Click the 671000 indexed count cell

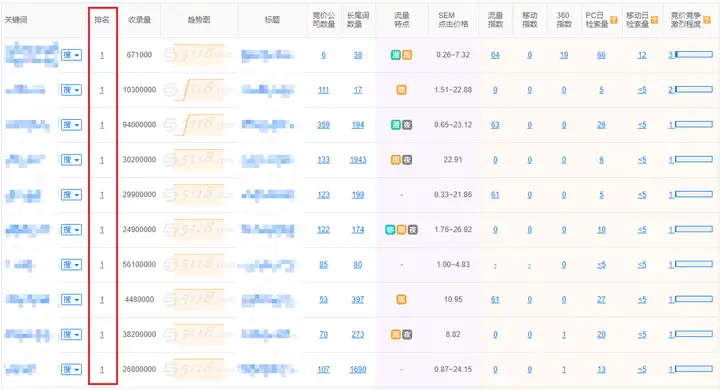139,55
